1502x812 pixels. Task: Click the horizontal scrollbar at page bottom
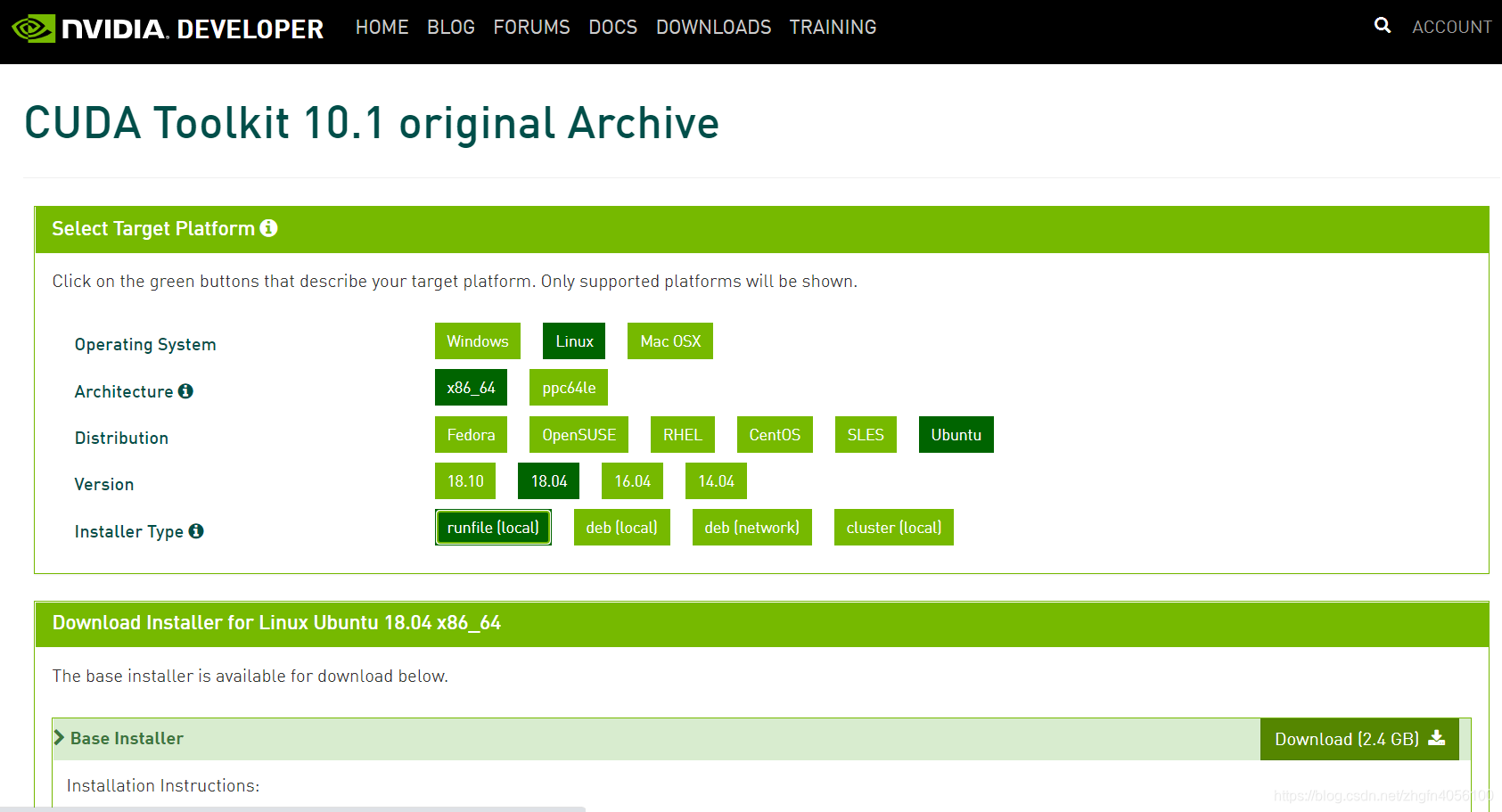coord(292,809)
